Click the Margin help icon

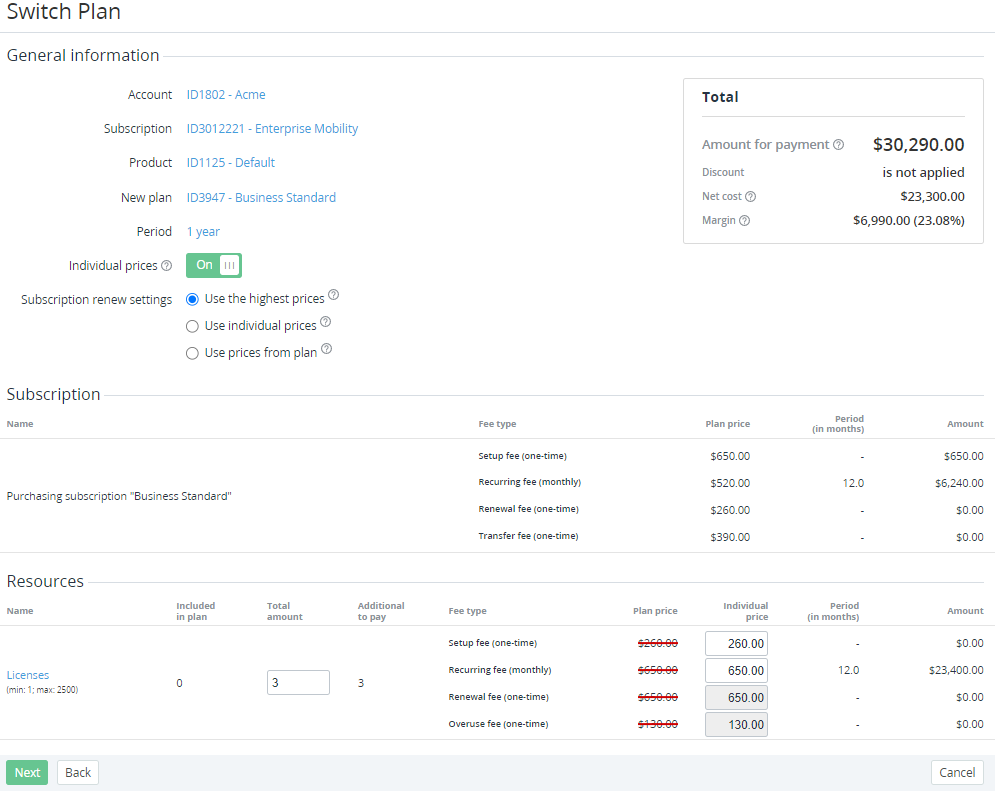coord(745,221)
